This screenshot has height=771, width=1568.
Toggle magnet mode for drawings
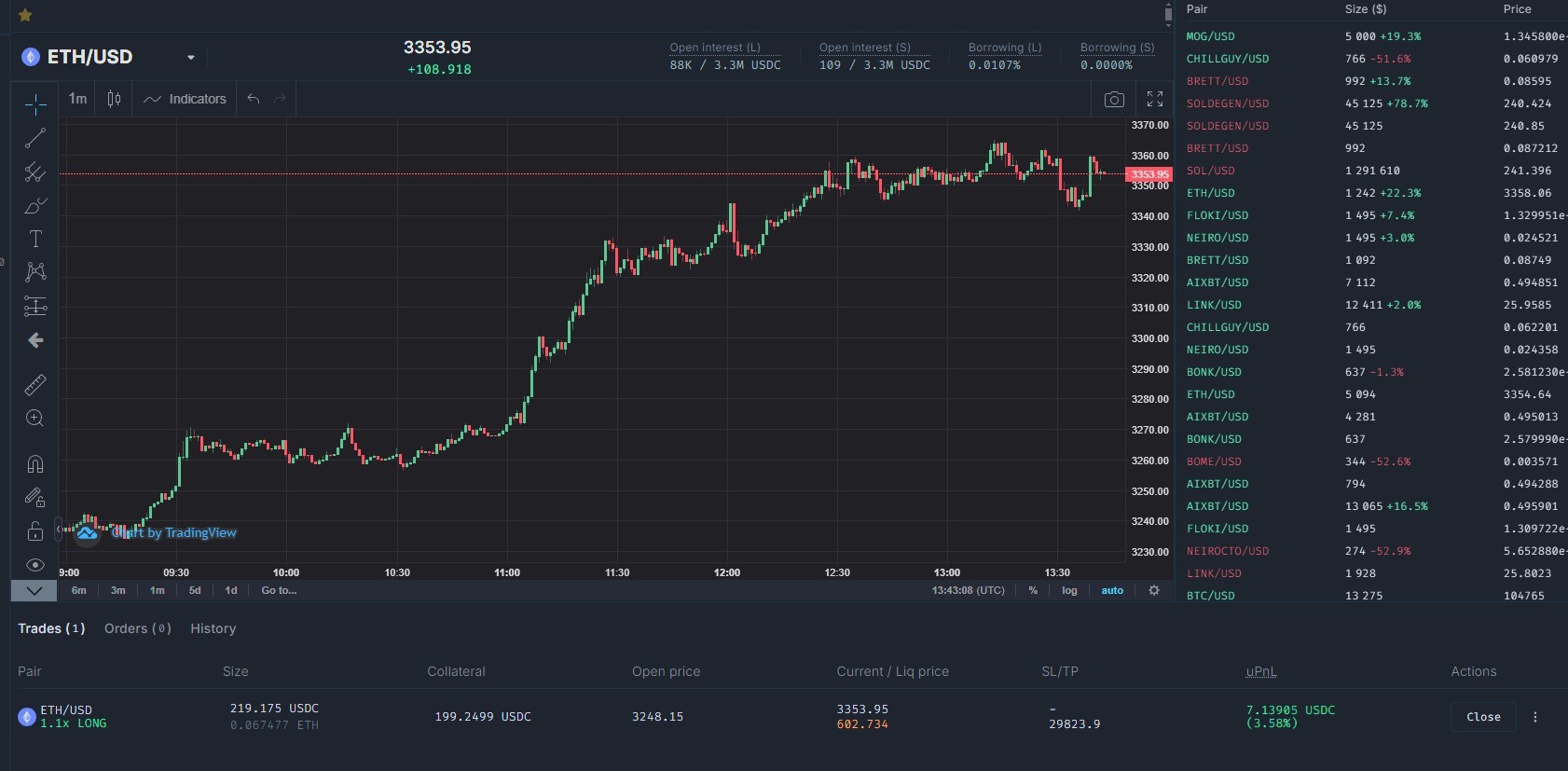pyautogui.click(x=35, y=463)
